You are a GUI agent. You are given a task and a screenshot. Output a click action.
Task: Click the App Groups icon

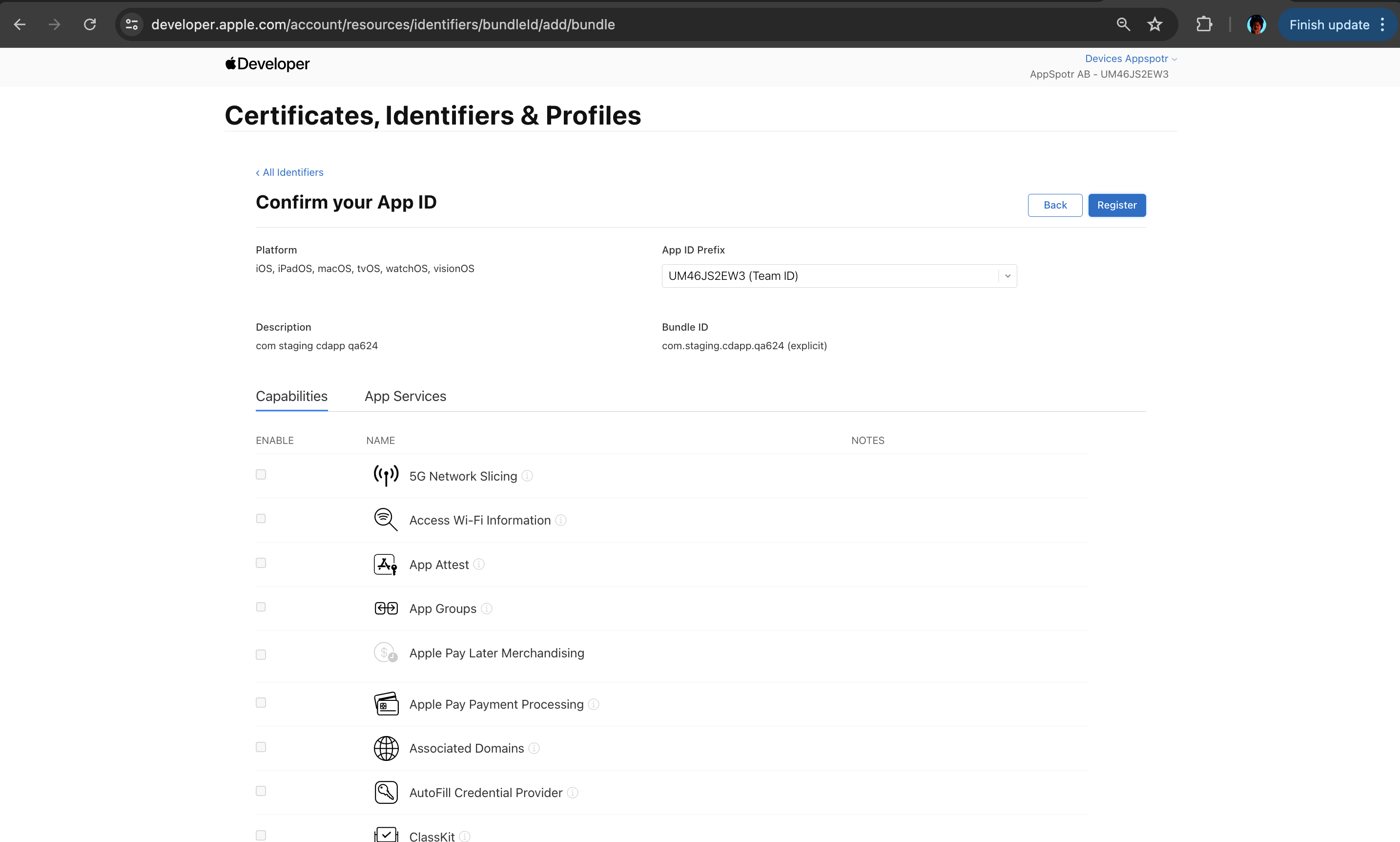pos(386,608)
